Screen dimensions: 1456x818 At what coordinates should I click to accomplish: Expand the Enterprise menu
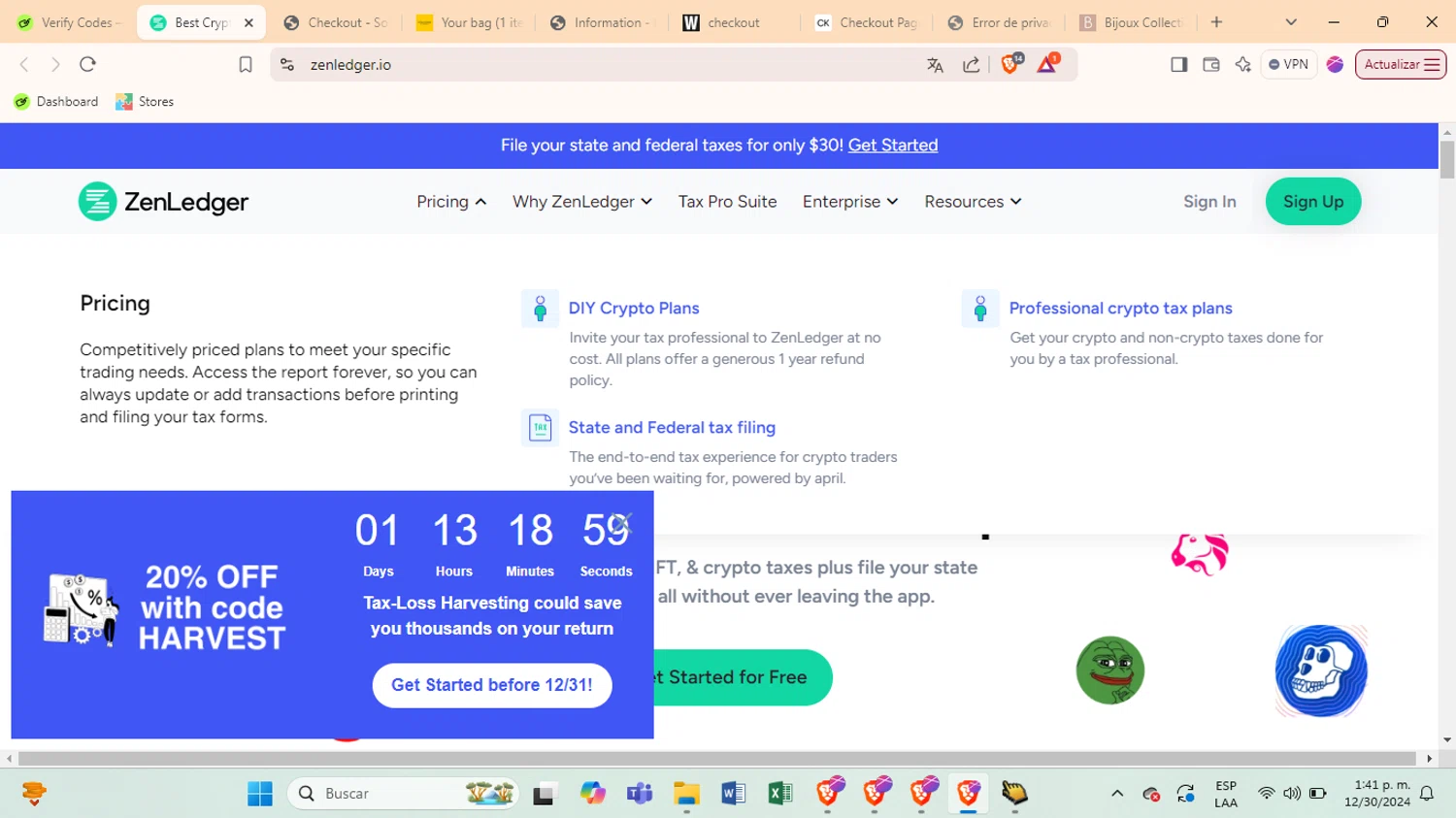tap(850, 202)
